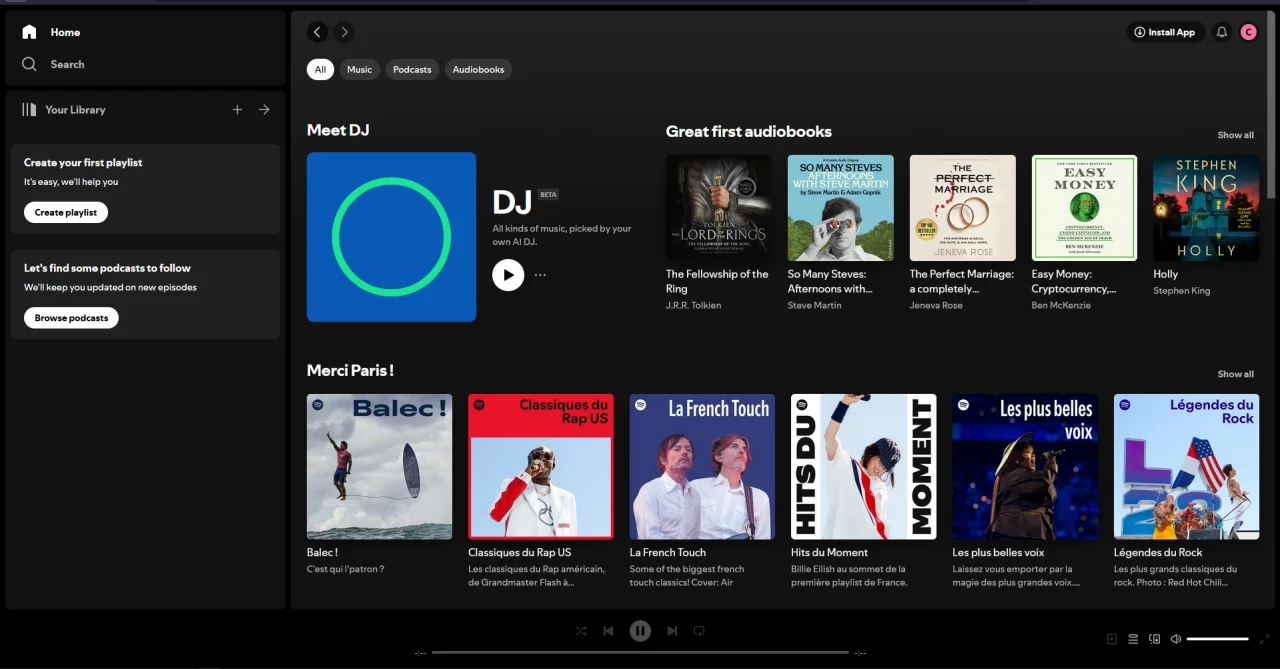Show all Merci Paris playlists
This screenshot has width=1280, height=669.
[x=1235, y=374]
